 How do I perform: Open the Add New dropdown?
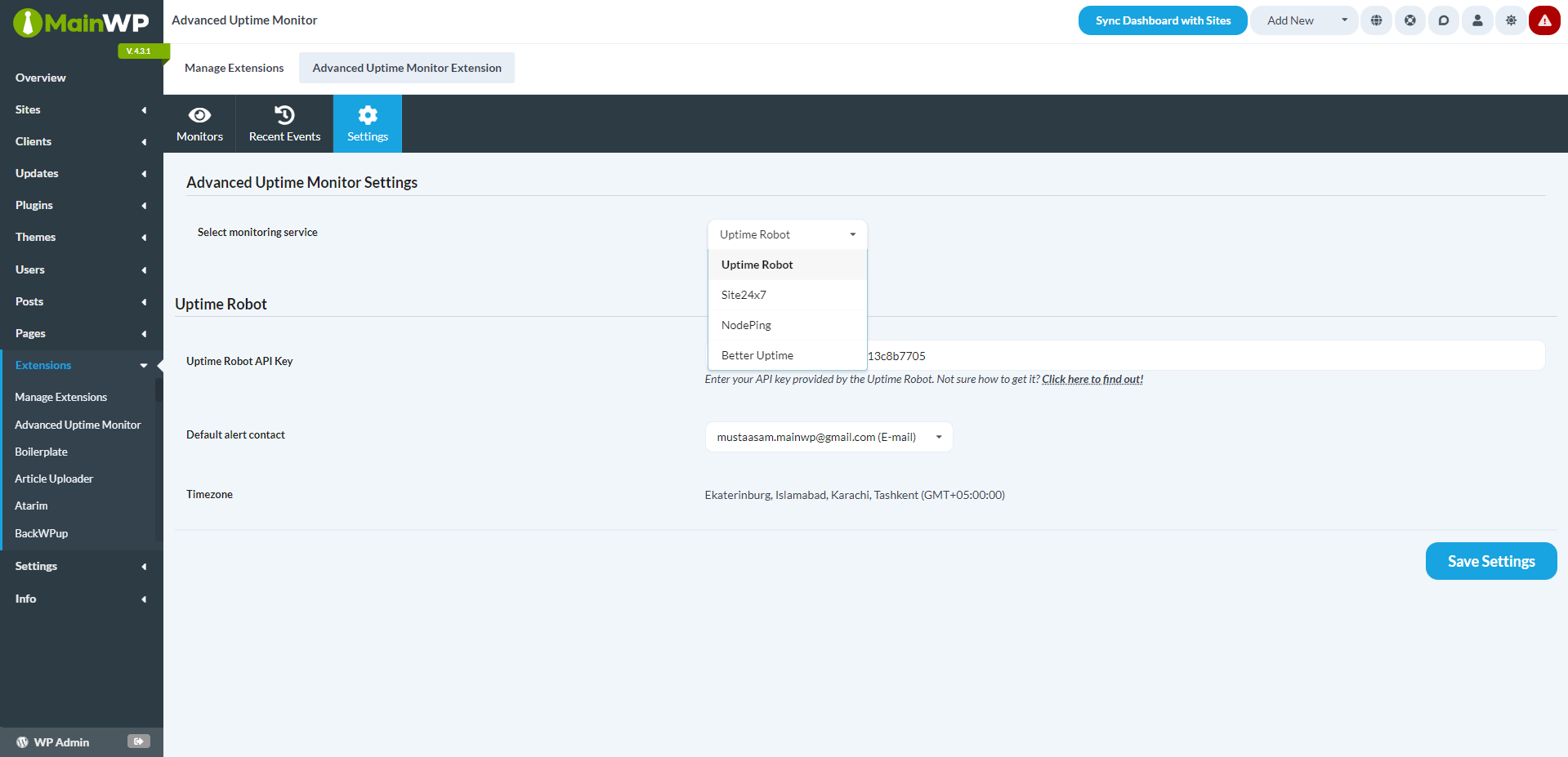[1304, 20]
